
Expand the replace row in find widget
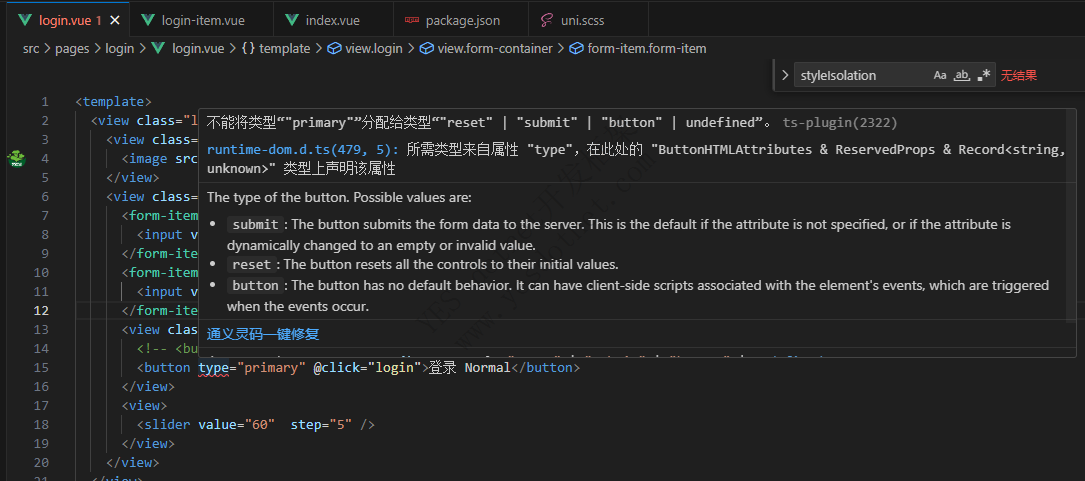point(786,75)
